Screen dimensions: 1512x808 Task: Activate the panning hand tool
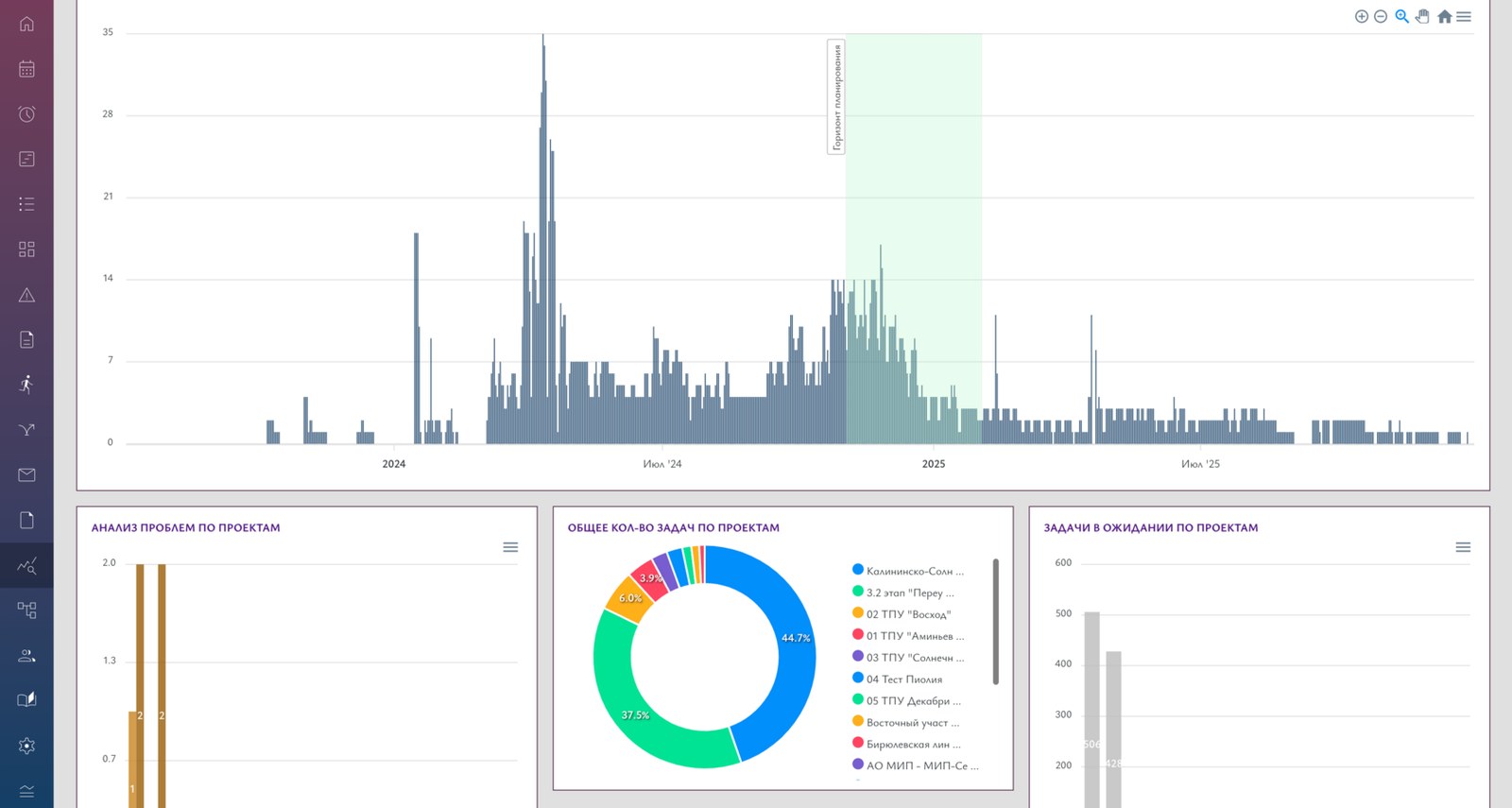[1423, 16]
